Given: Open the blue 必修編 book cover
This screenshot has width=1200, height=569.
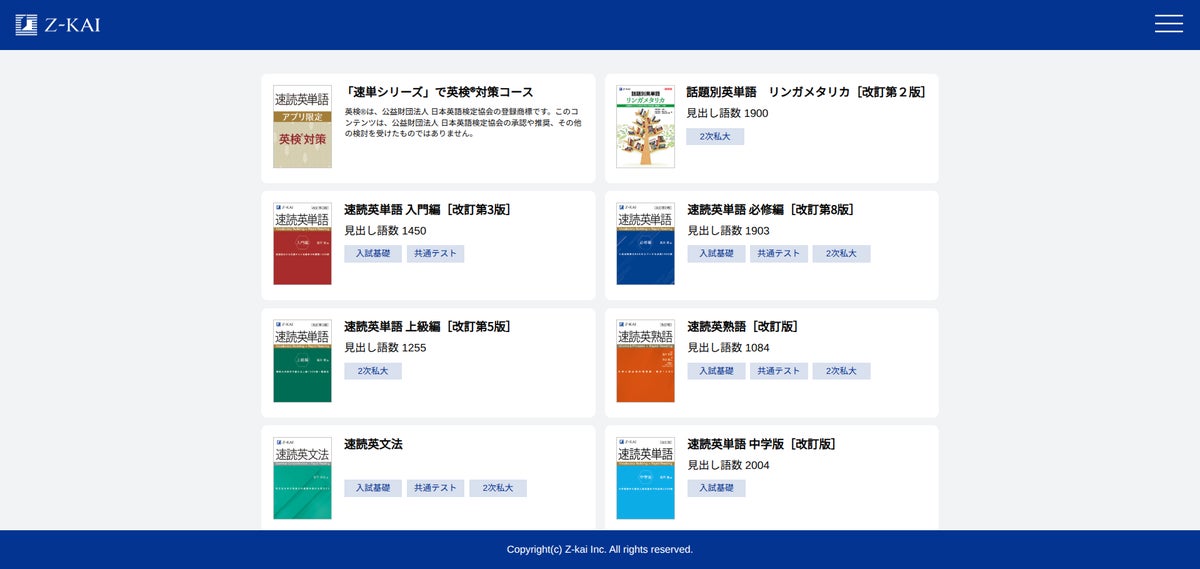Looking at the screenshot, I should pyautogui.click(x=645, y=244).
